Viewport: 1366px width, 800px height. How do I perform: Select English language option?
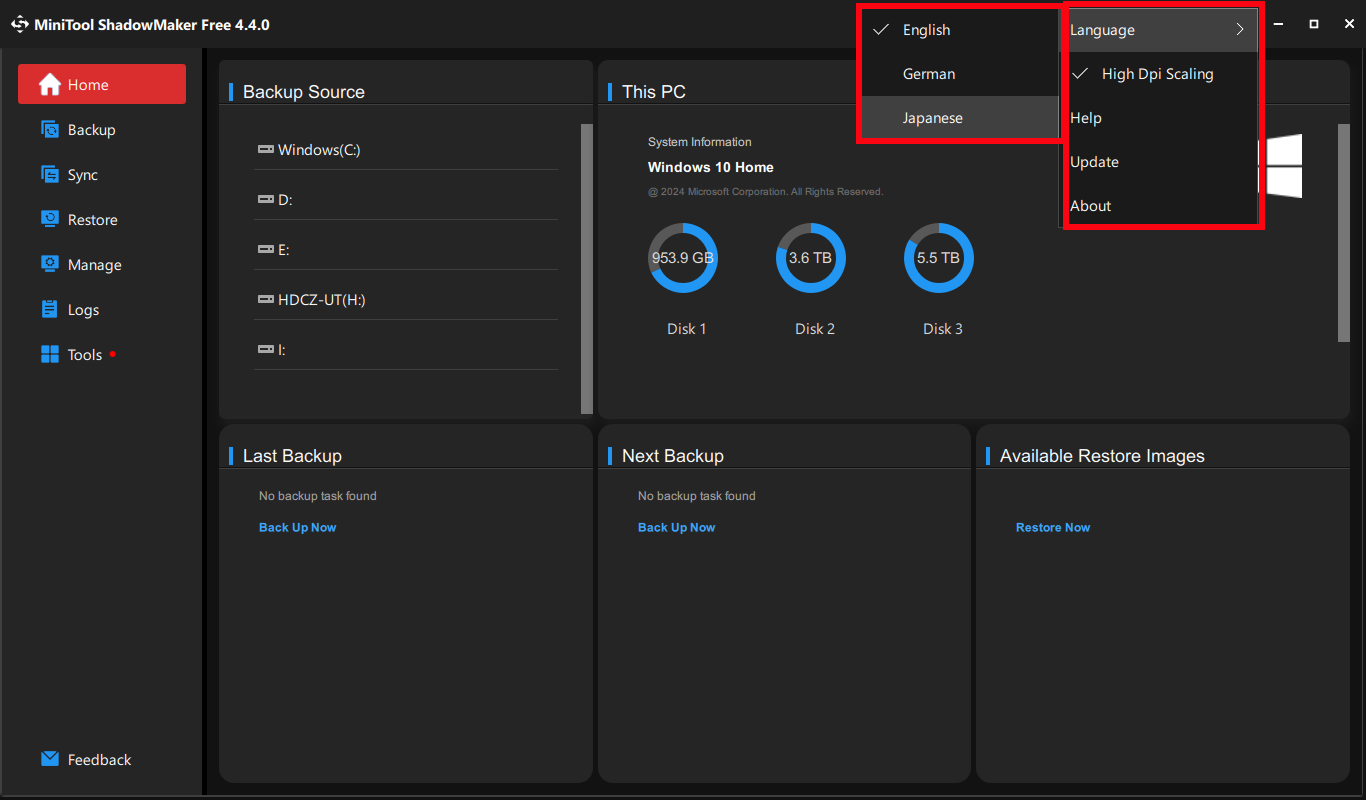pyautogui.click(x=959, y=30)
